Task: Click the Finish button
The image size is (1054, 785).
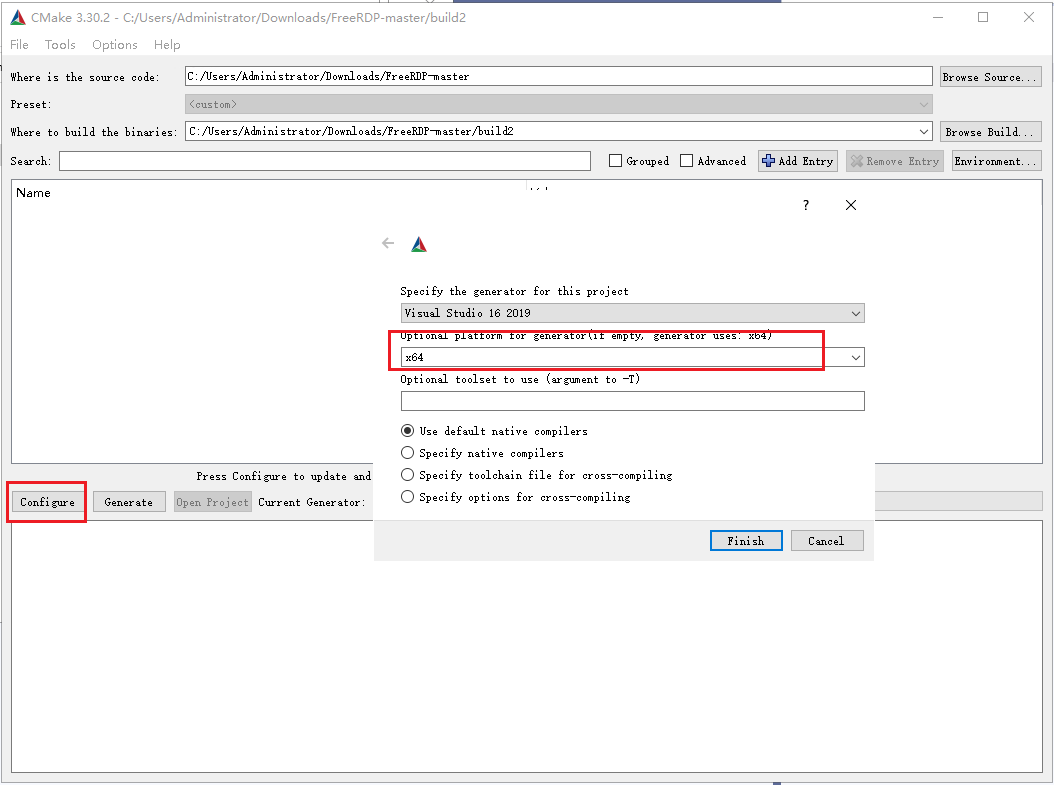Action: click(746, 541)
